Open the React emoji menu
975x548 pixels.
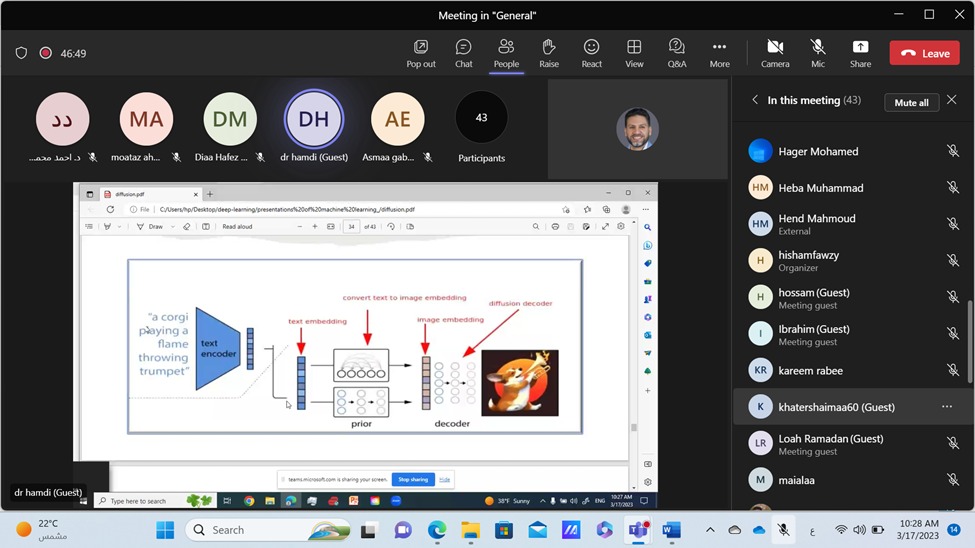click(592, 53)
